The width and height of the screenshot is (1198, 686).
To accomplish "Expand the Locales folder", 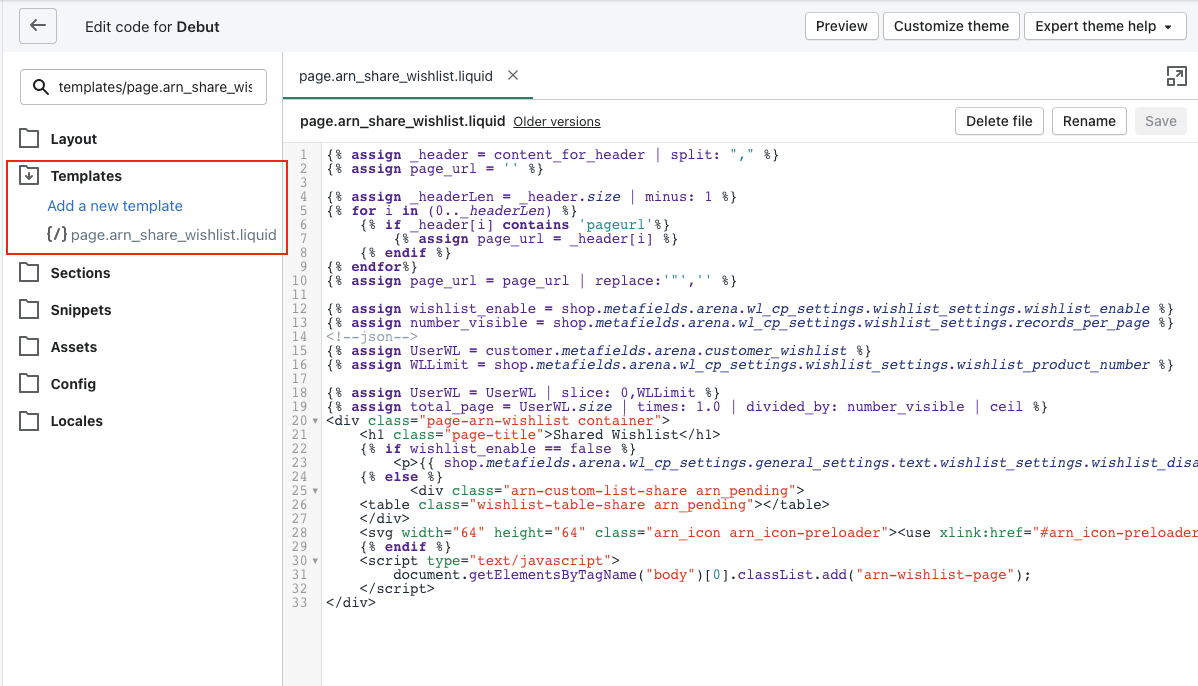I will 76,421.
